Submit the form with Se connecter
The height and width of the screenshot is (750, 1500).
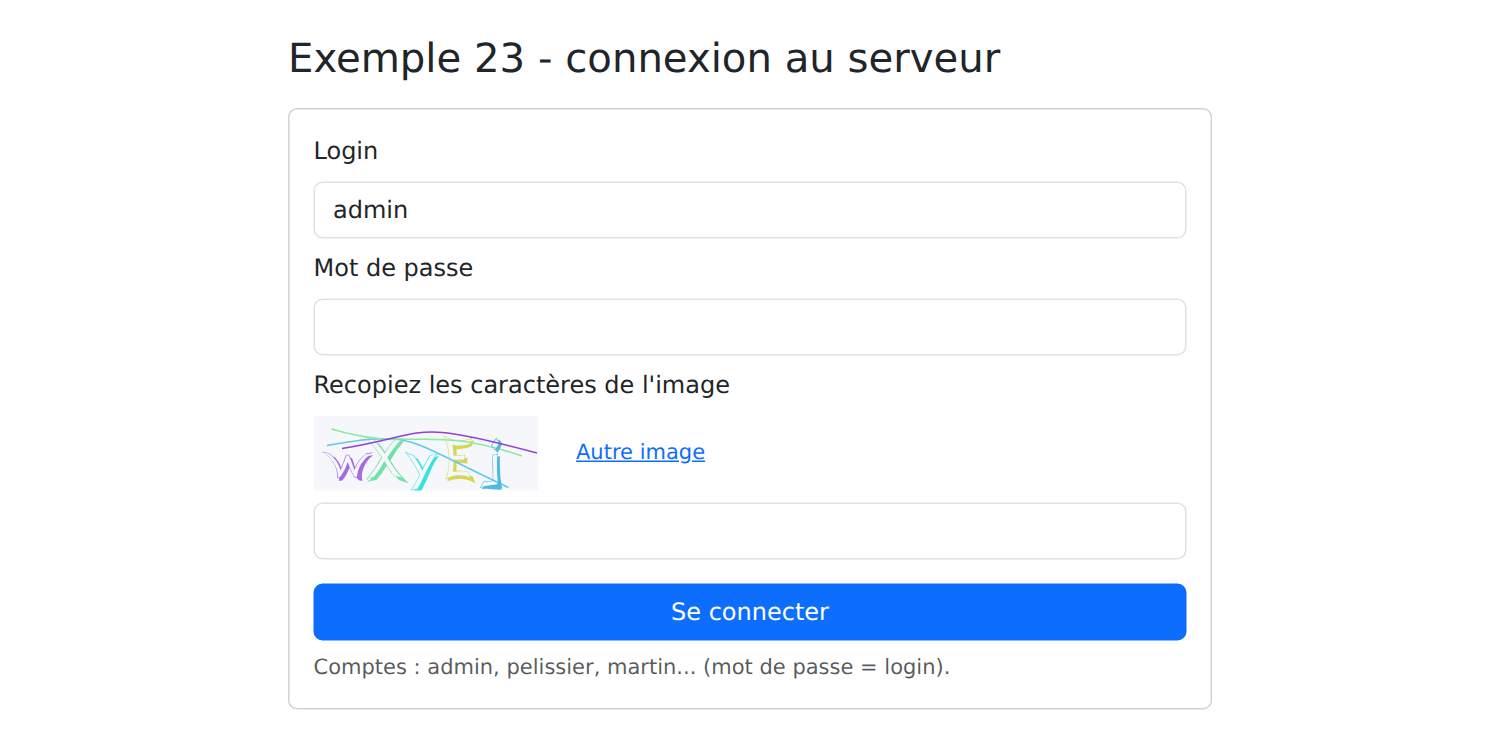click(x=750, y=612)
